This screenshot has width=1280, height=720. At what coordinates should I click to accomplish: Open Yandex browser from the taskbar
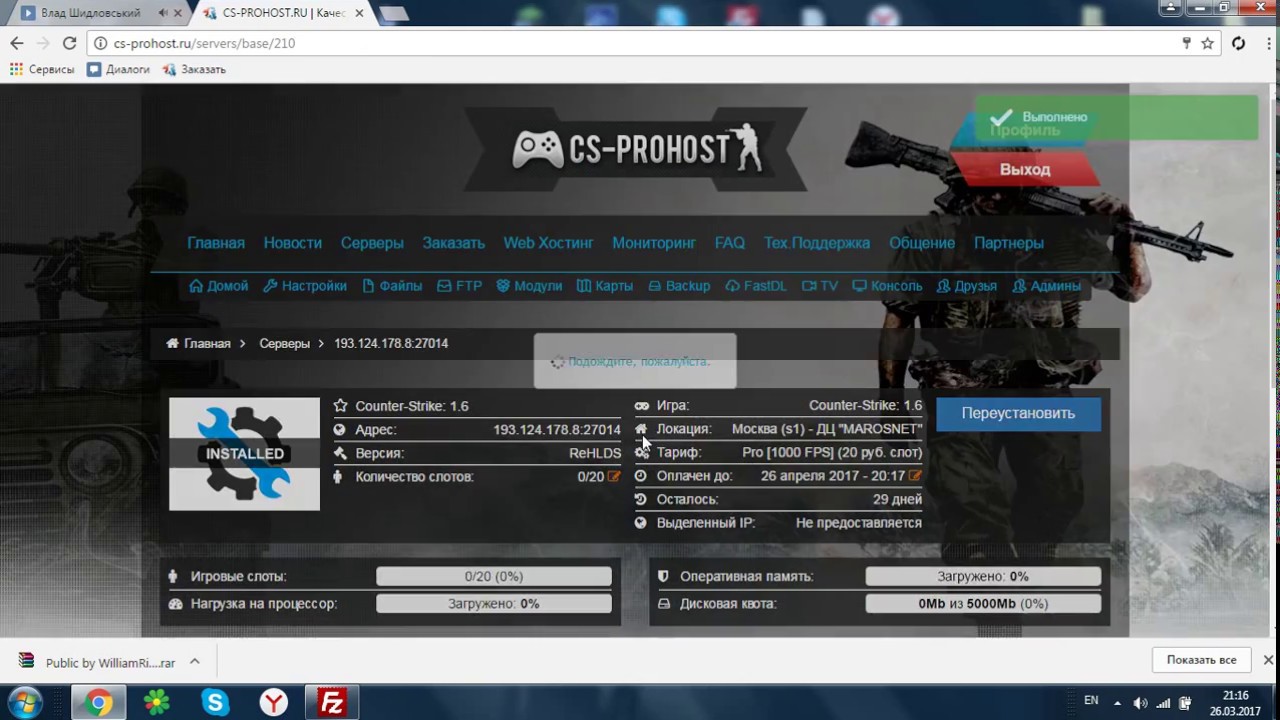coord(274,703)
